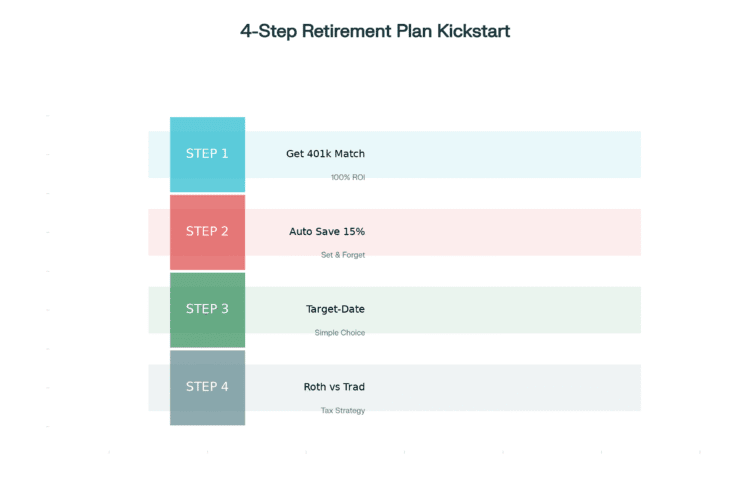
Task: Select the 'Roth vs Trad' label
Action: pyautogui.click(x=334, y=387)
